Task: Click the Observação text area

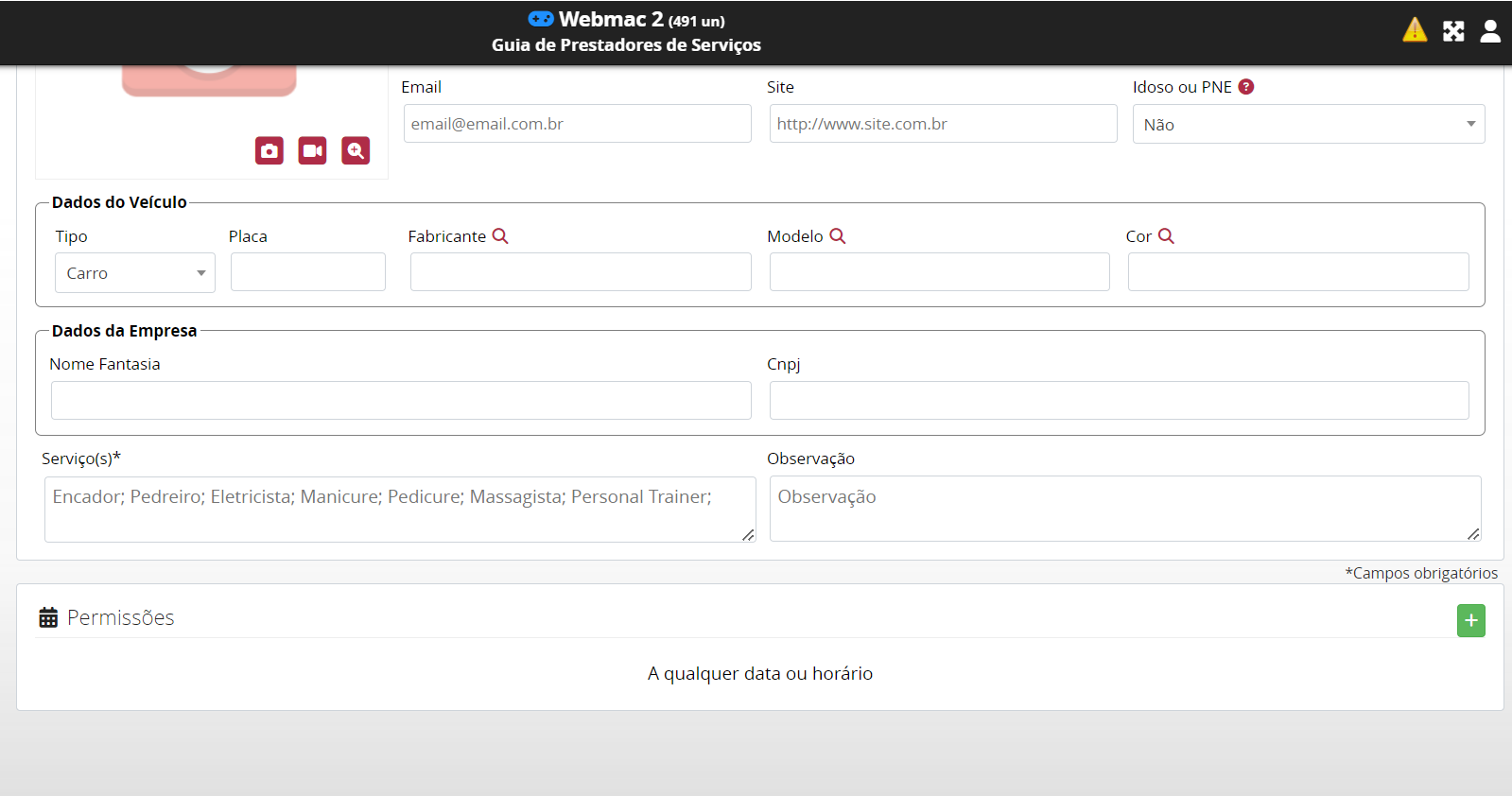Action: 1124,509
